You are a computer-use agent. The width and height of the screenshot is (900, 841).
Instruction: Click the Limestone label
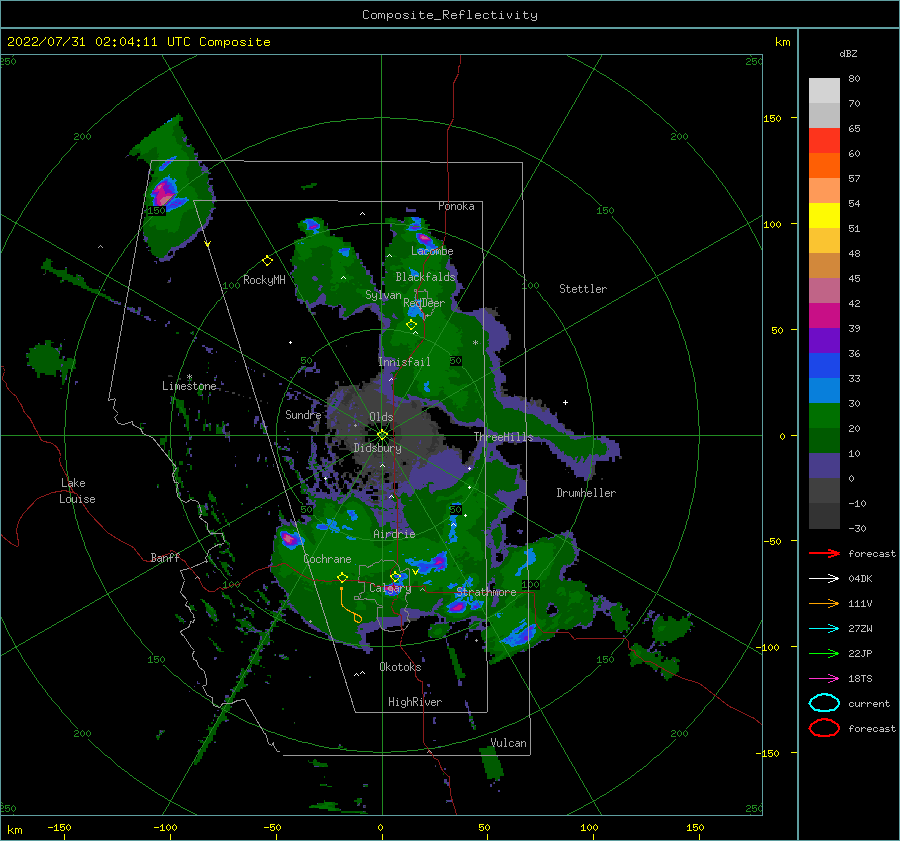point(189,386)
